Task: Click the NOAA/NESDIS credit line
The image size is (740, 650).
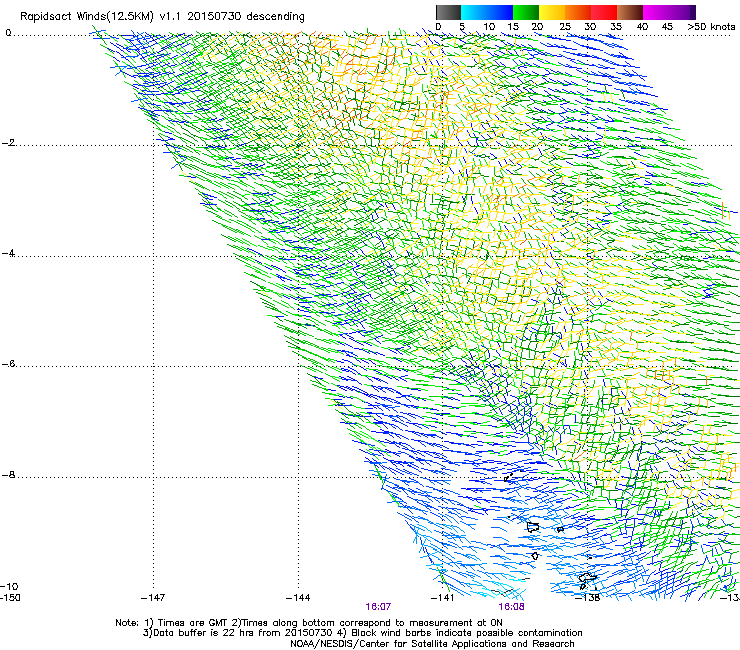Action: (432, 644)
